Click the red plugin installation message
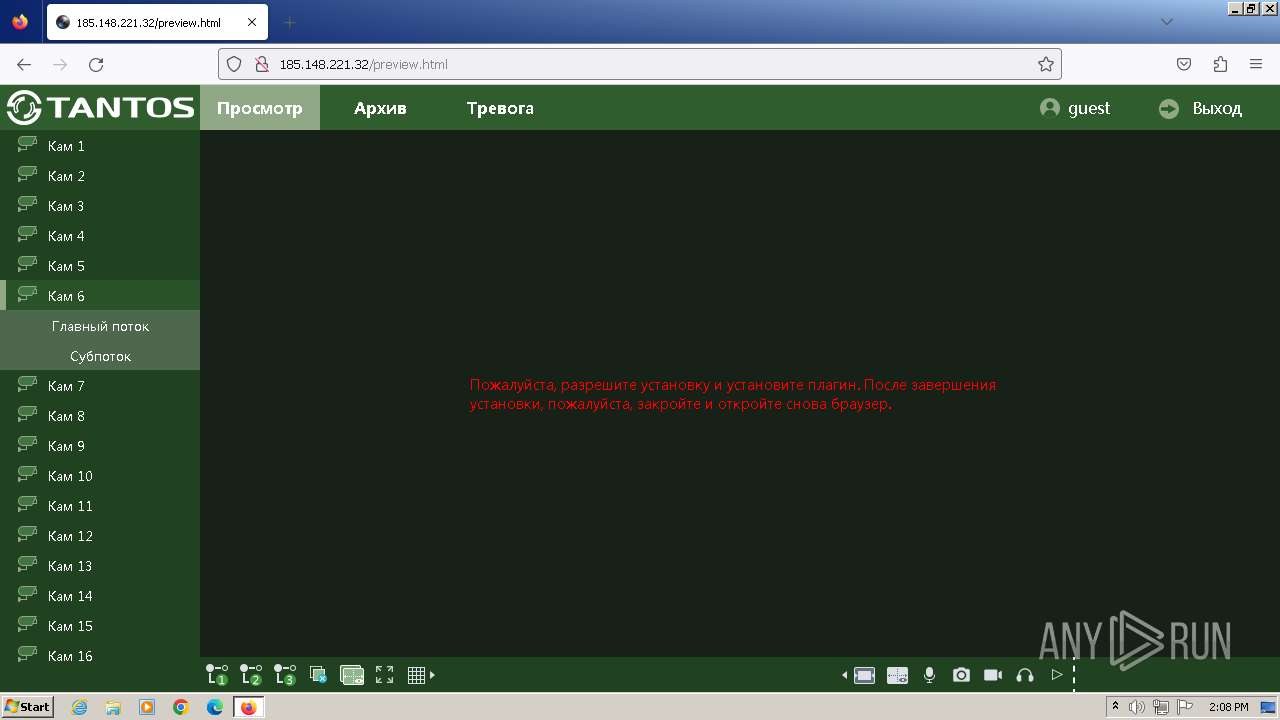The image size is (1280, 720). [x=733, y=394]
